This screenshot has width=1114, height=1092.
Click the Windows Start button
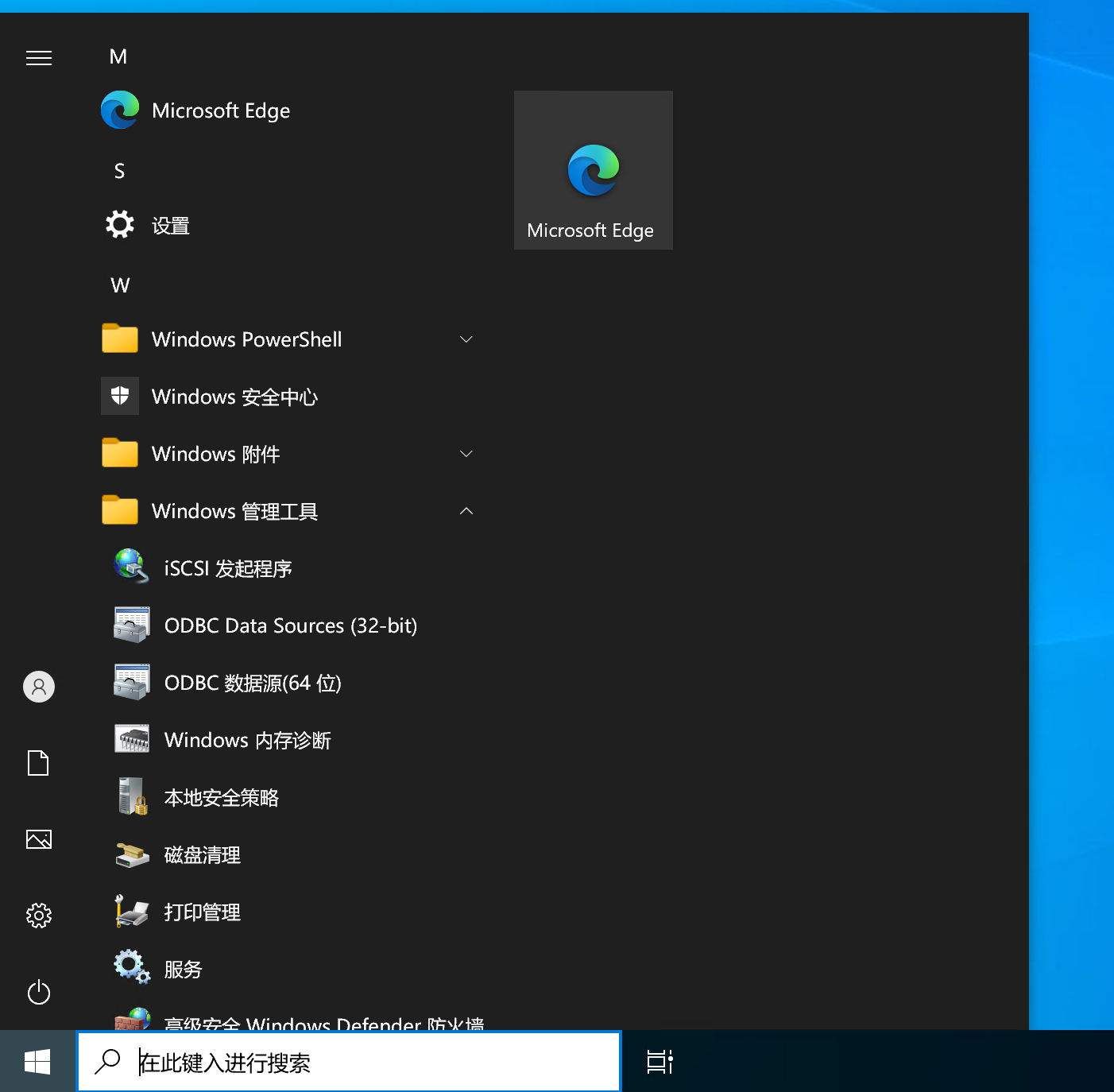click(x=37, y=1061)
